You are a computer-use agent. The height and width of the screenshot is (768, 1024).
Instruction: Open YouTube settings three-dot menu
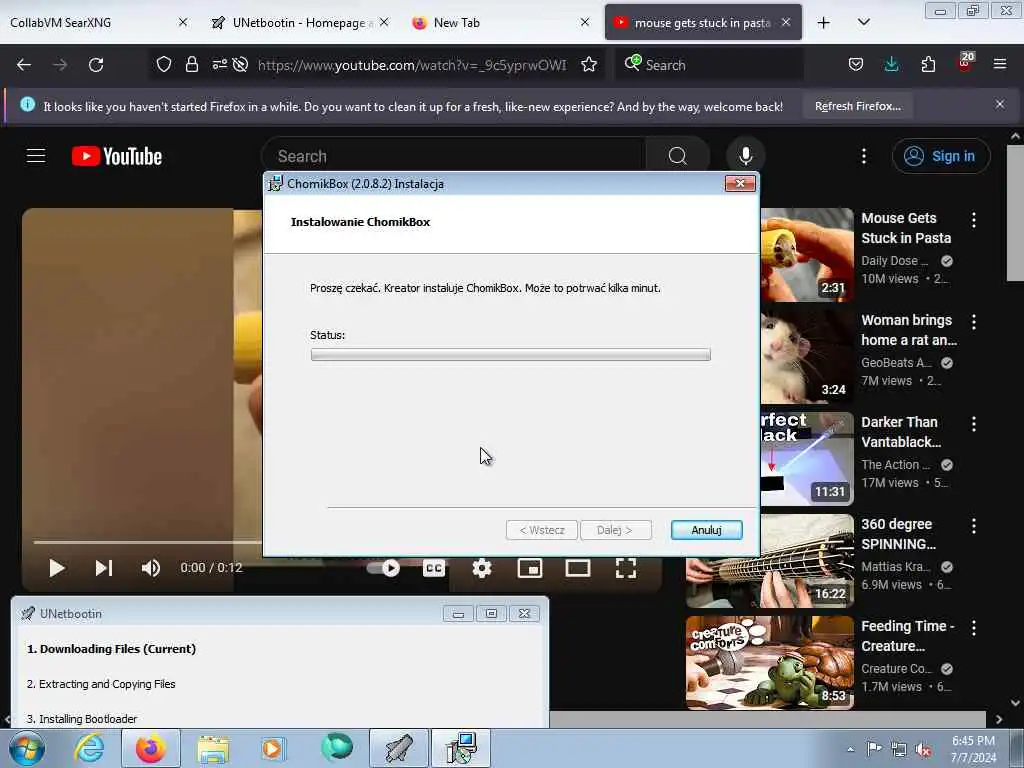[864, 156]
